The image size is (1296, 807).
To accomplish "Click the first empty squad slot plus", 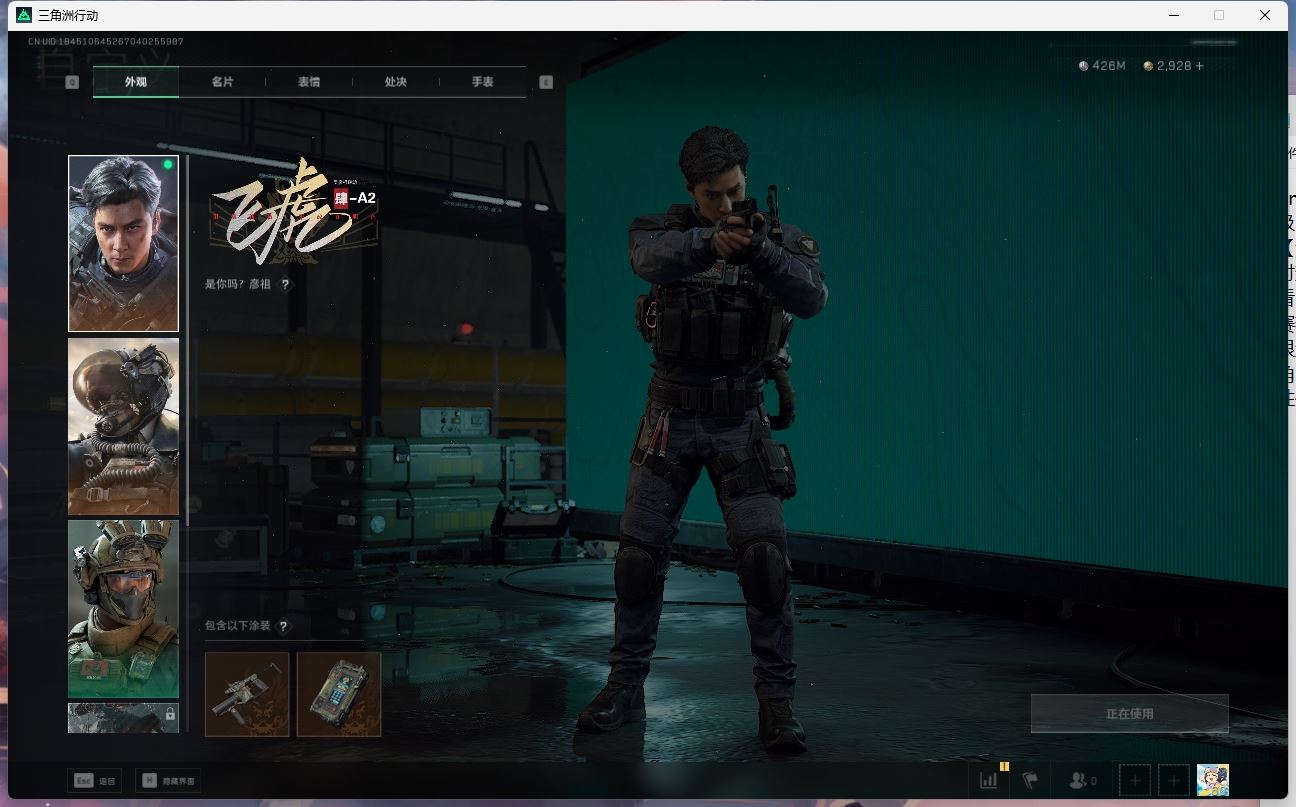I will (1135, 780).
